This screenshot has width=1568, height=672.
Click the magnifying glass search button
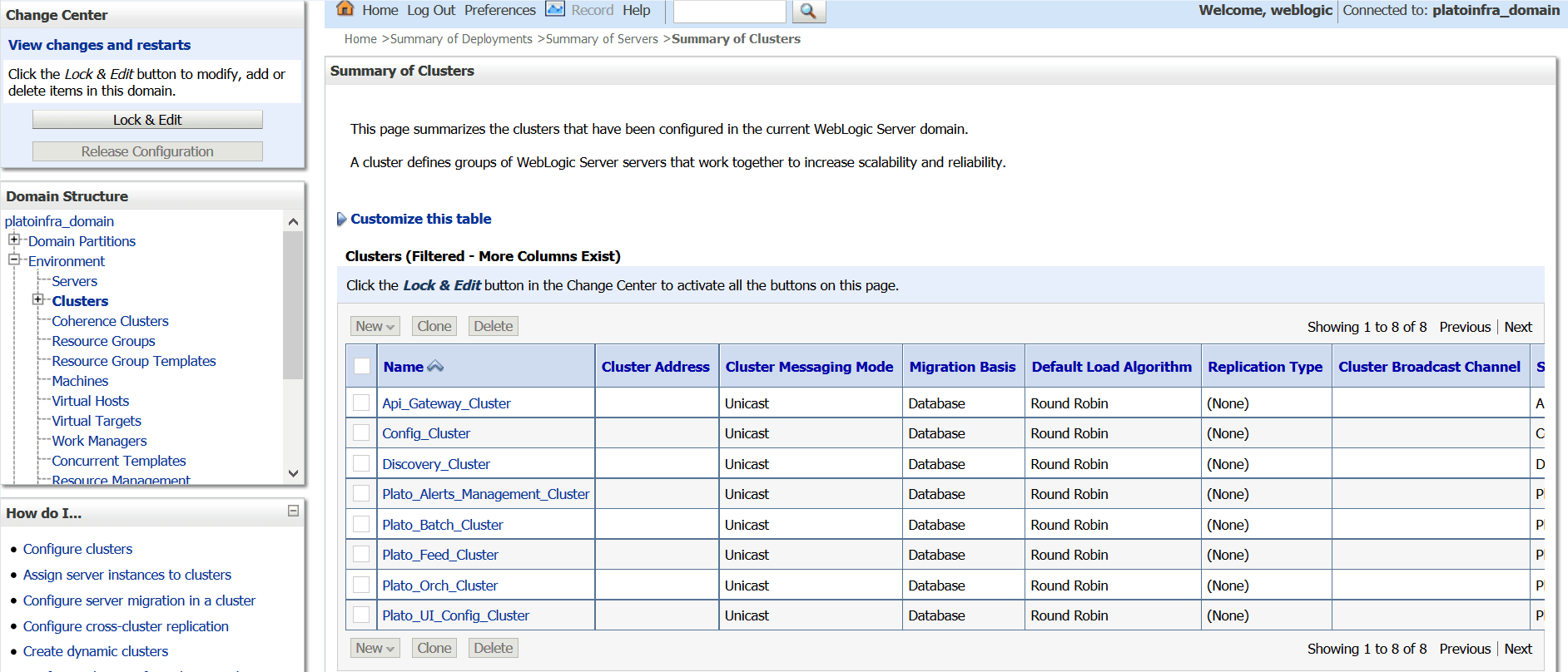(808, 11)
